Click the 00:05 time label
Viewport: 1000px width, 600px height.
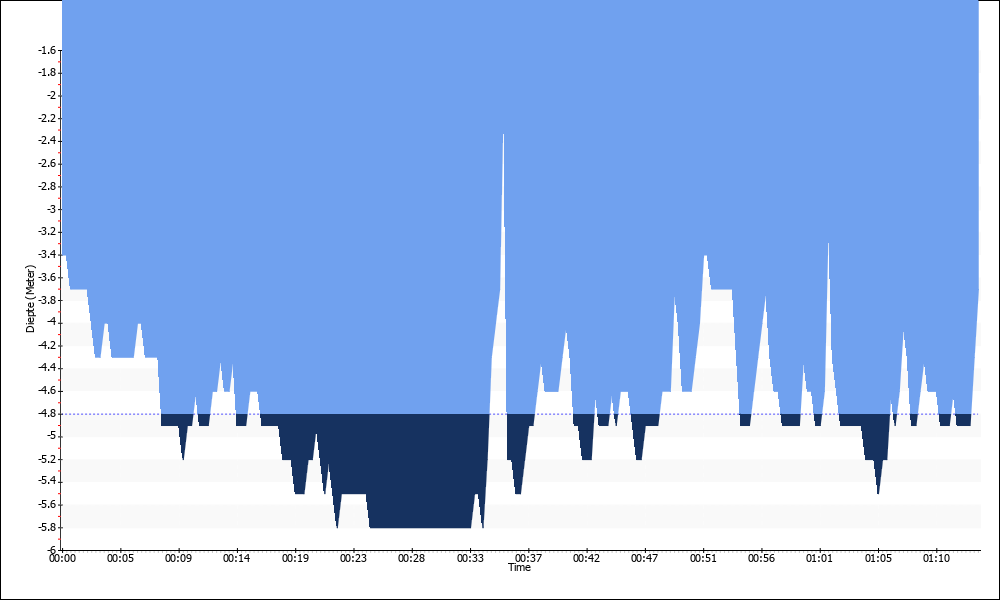click(121, 559)
